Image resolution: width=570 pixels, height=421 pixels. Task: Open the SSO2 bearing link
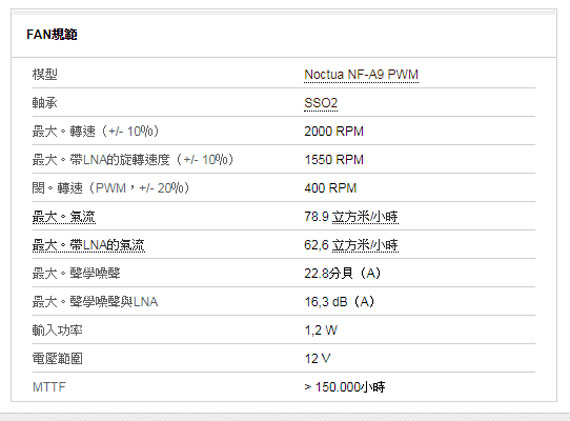click(x=321, y=103)
